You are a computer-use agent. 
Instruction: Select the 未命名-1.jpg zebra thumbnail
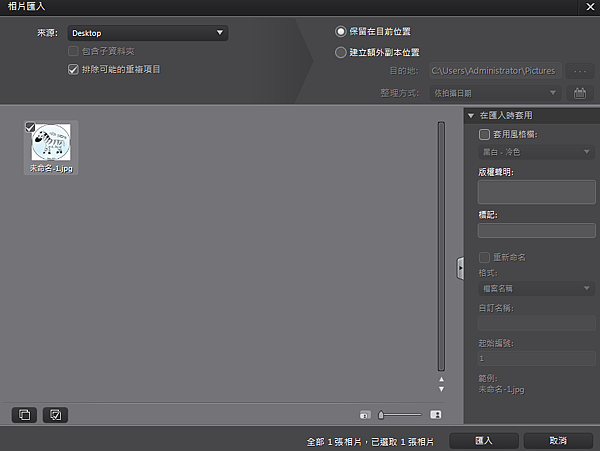coord(51,142)
